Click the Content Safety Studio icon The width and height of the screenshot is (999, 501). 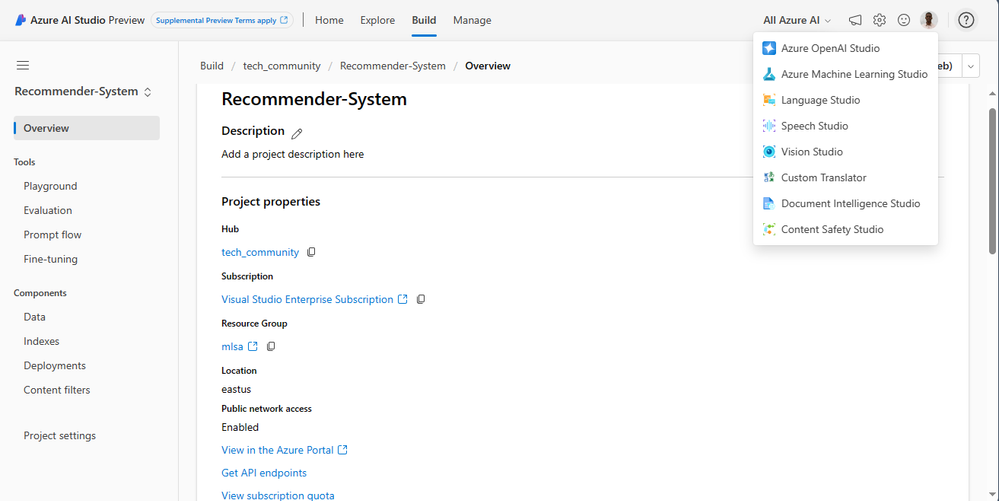click(769, 229)
